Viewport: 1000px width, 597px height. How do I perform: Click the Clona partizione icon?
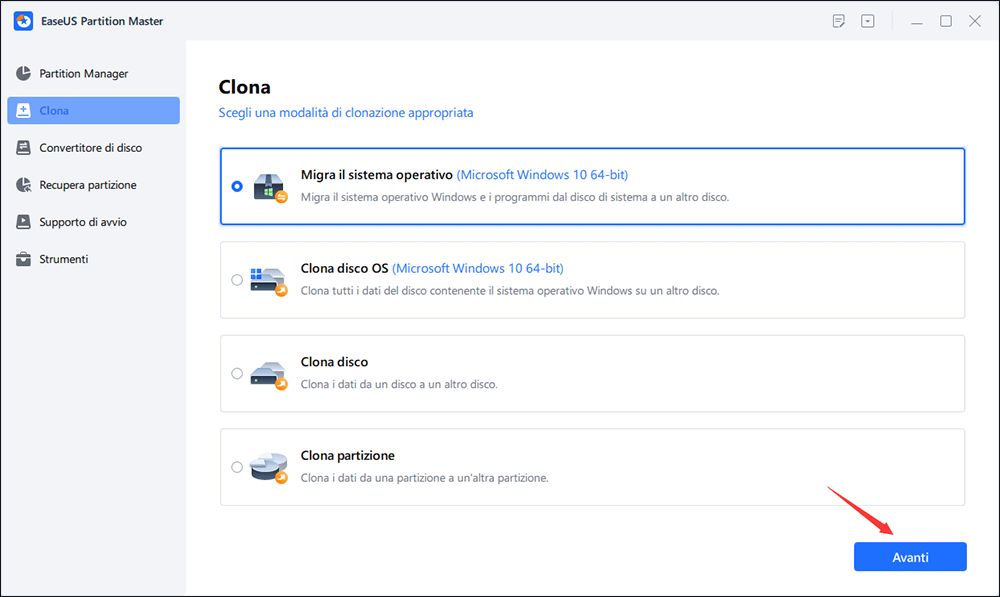[x=268, y=468]
